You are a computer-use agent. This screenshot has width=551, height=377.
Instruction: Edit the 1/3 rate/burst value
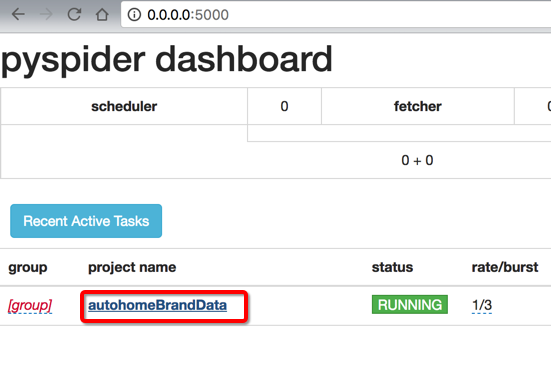pos(482,305)
